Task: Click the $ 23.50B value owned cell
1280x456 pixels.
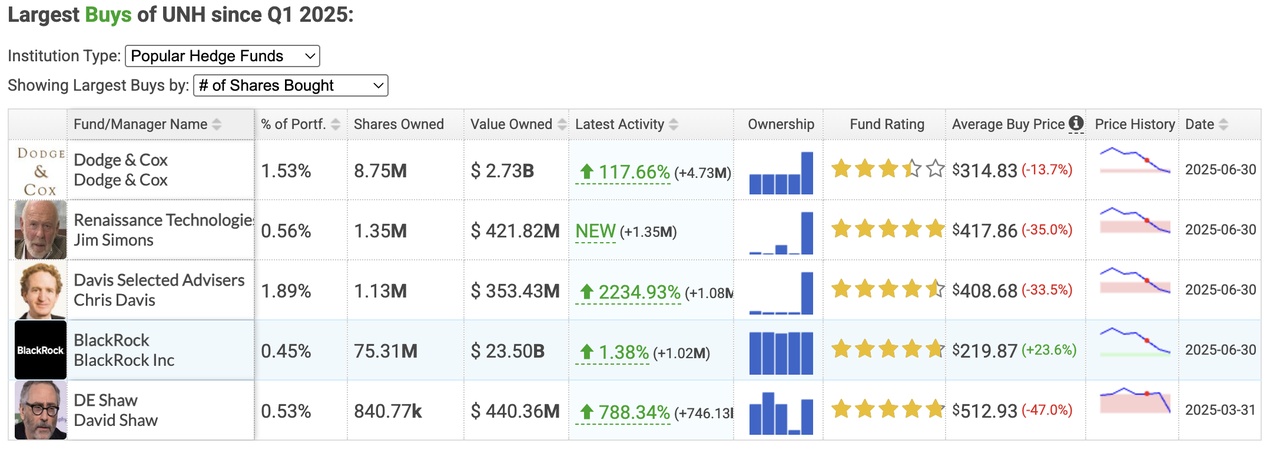Action: point(508,351)
